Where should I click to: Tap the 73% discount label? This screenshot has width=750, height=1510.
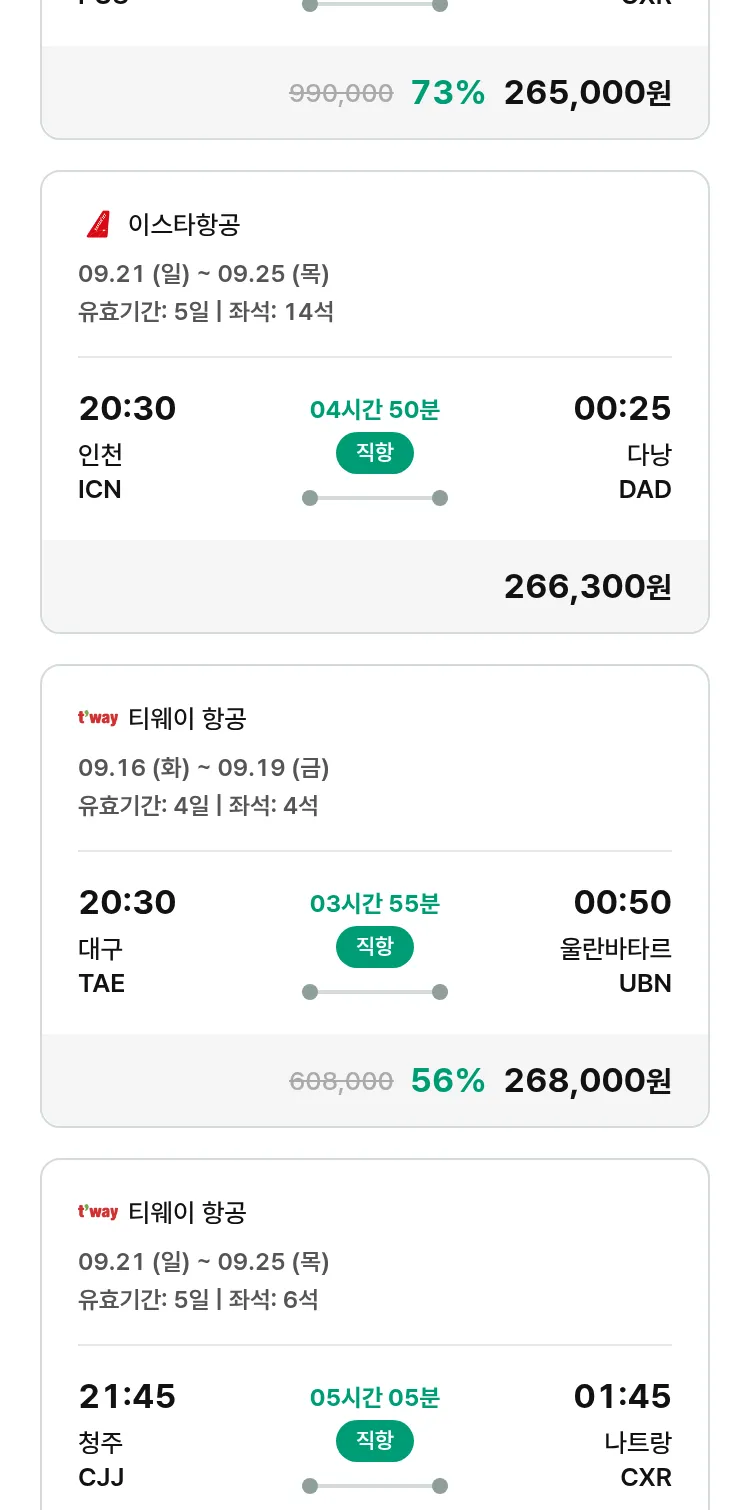[447, 93]
